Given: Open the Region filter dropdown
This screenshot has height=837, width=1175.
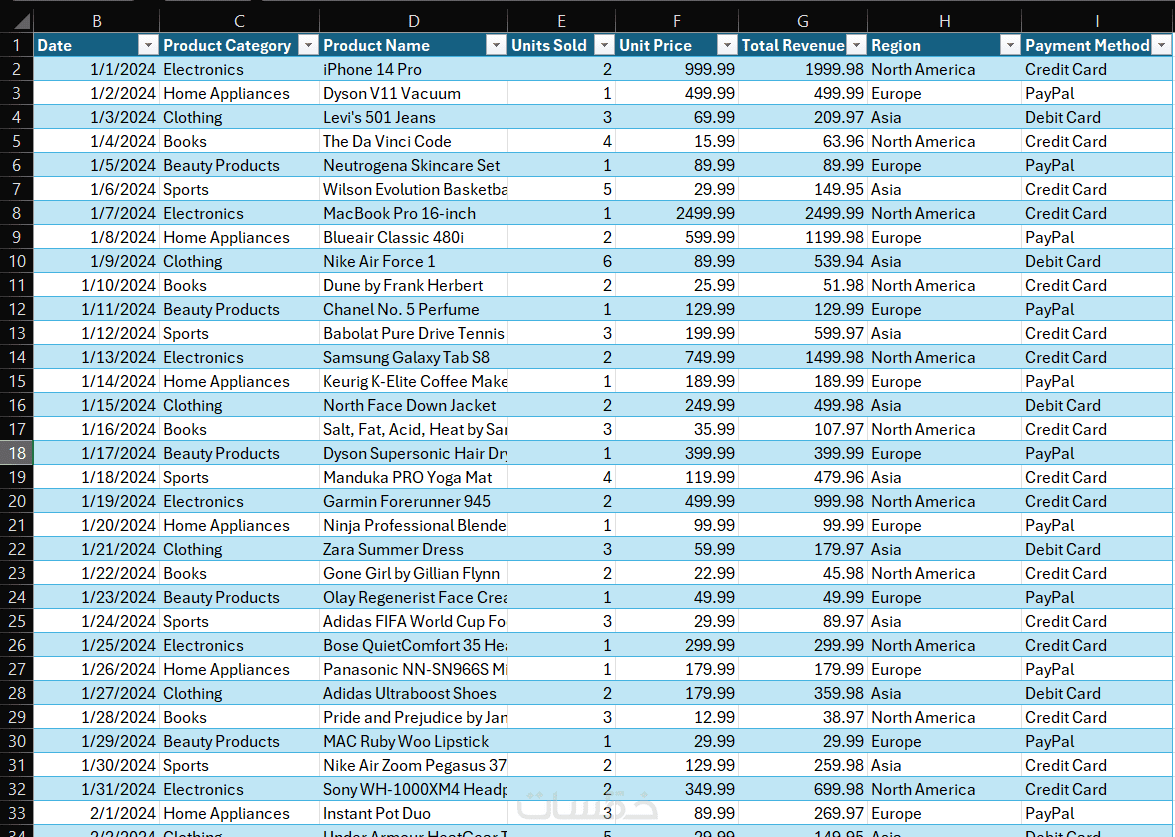Looking at the screenshot, I should (1010, 46).
